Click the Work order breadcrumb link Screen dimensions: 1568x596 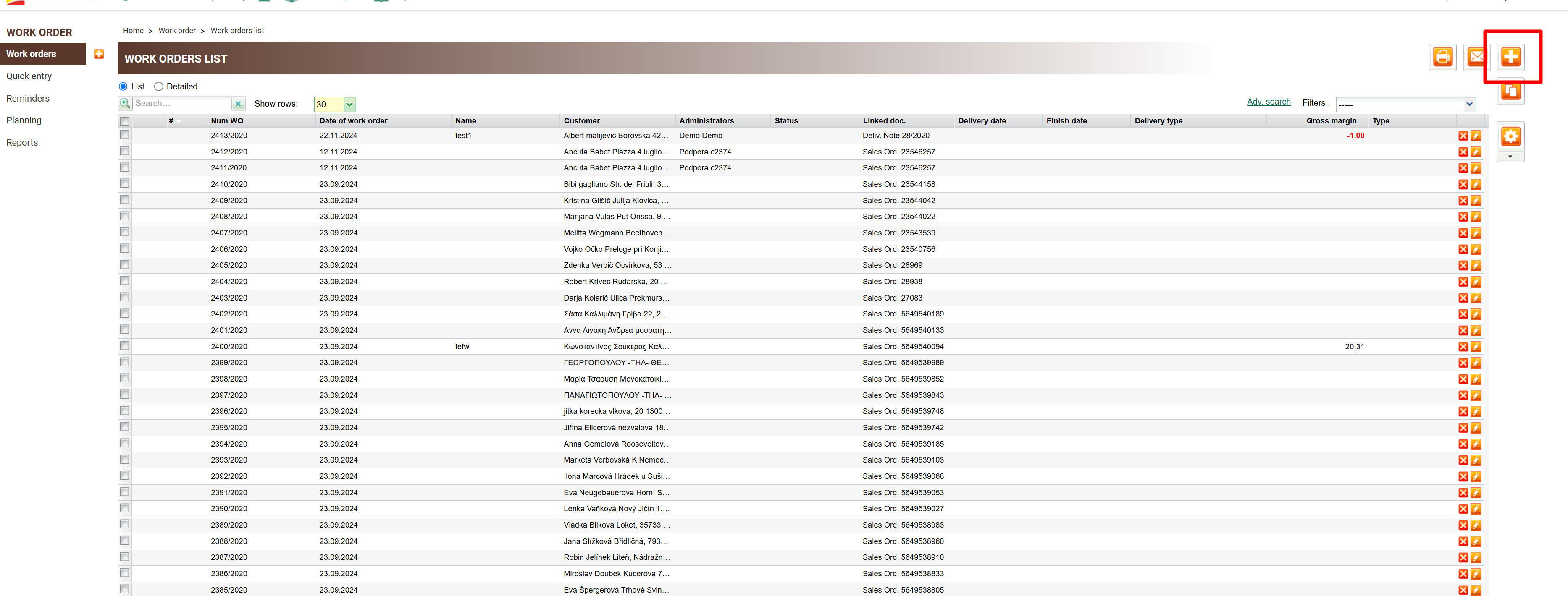click(x=177, y=30)
